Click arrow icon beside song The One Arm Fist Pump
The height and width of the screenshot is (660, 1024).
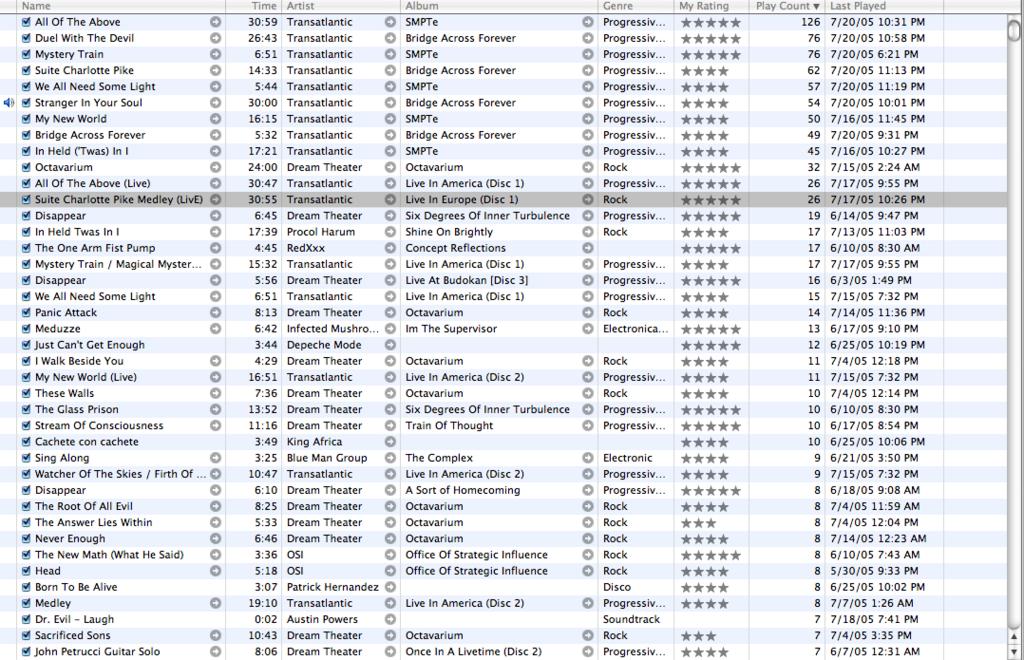click(x=216, y=248)
